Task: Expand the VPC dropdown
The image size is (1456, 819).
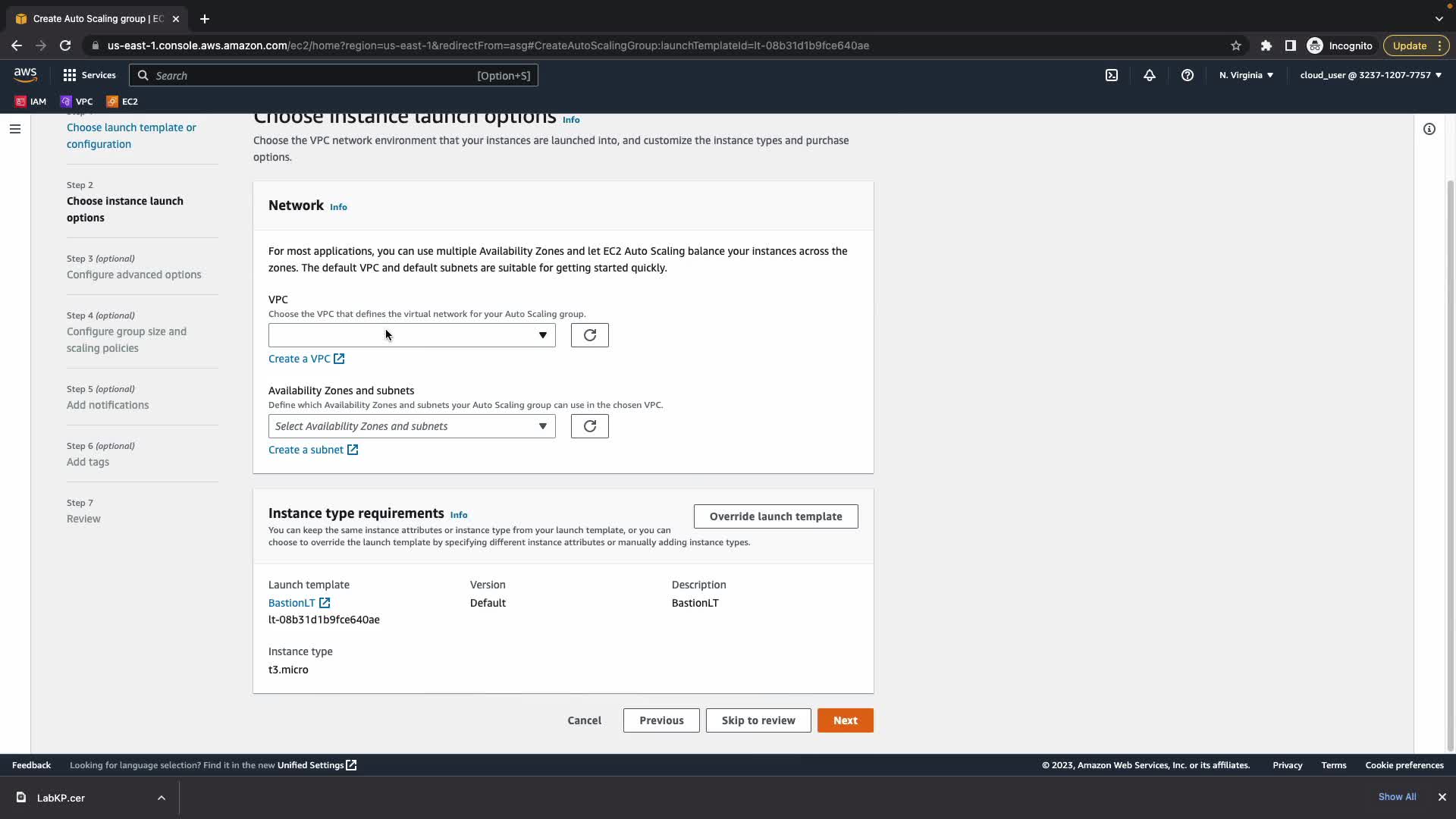Action: 411,335
